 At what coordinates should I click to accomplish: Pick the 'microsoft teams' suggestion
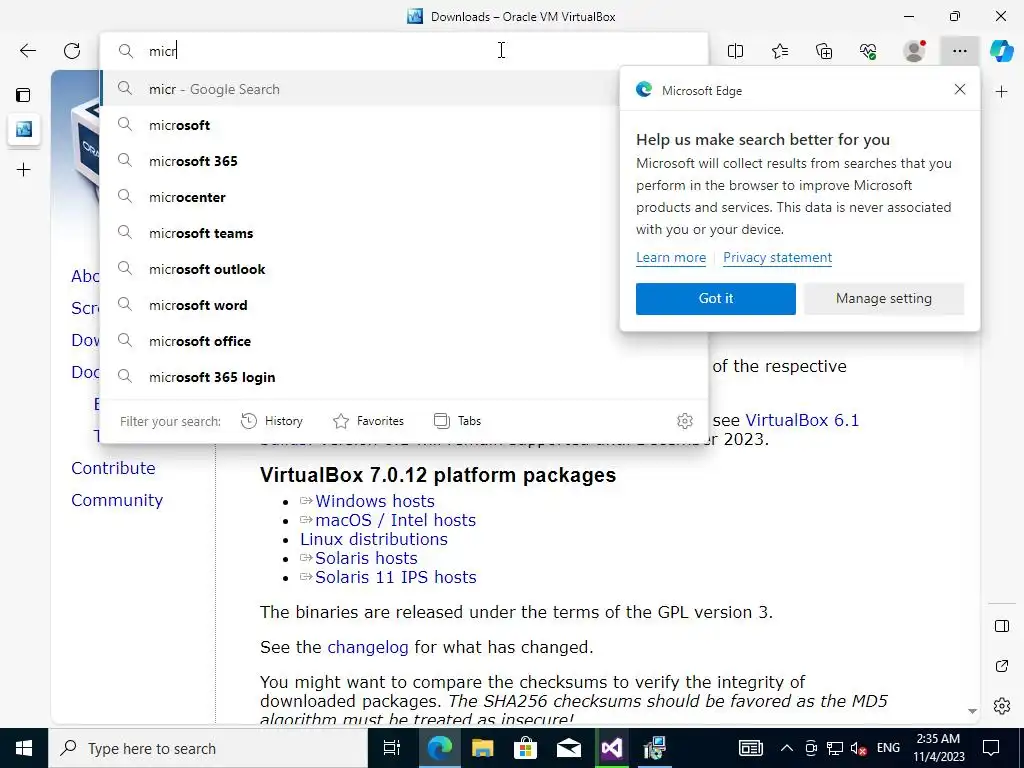(x=360, y=233)
